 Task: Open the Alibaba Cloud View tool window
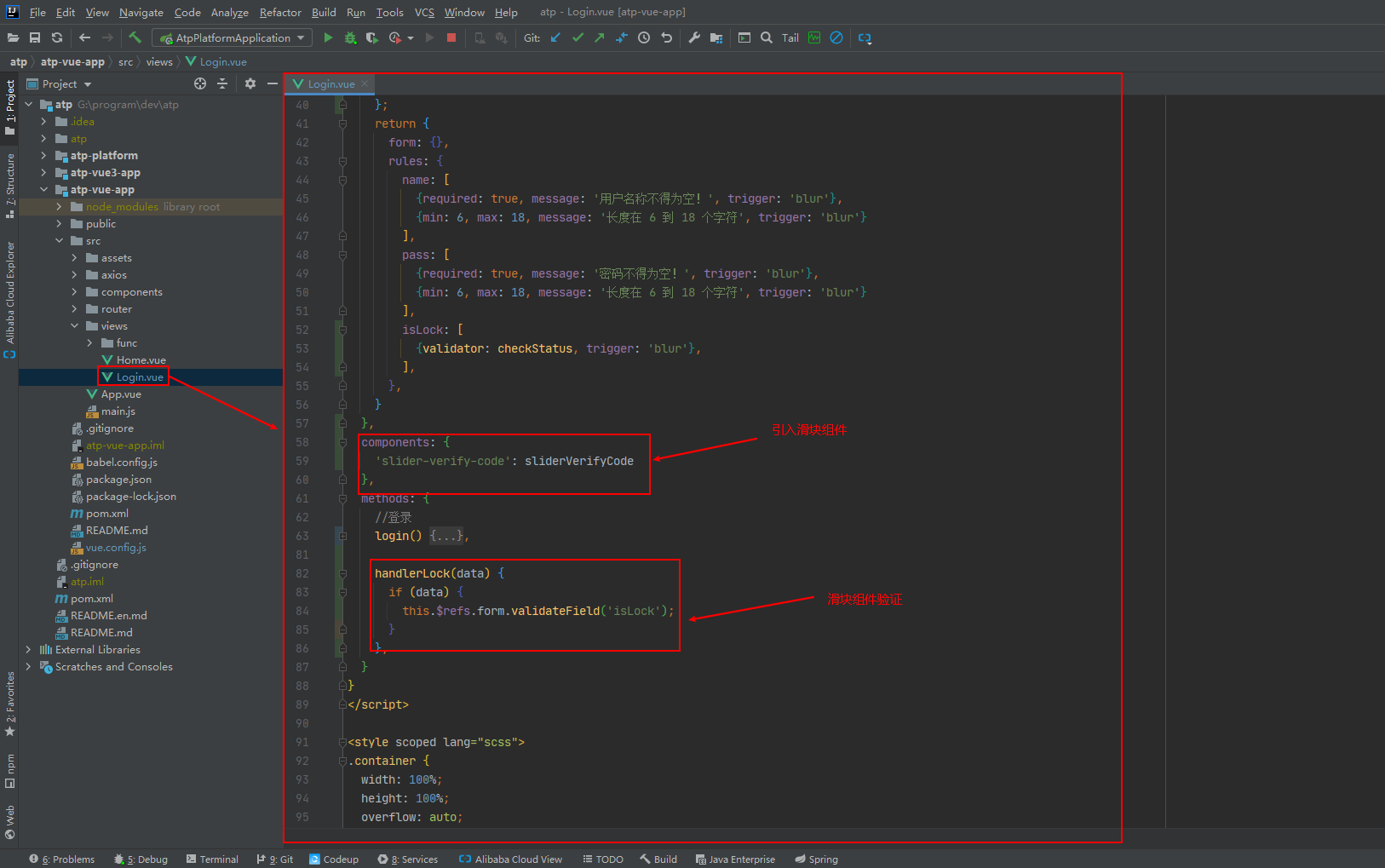(511, 859)
